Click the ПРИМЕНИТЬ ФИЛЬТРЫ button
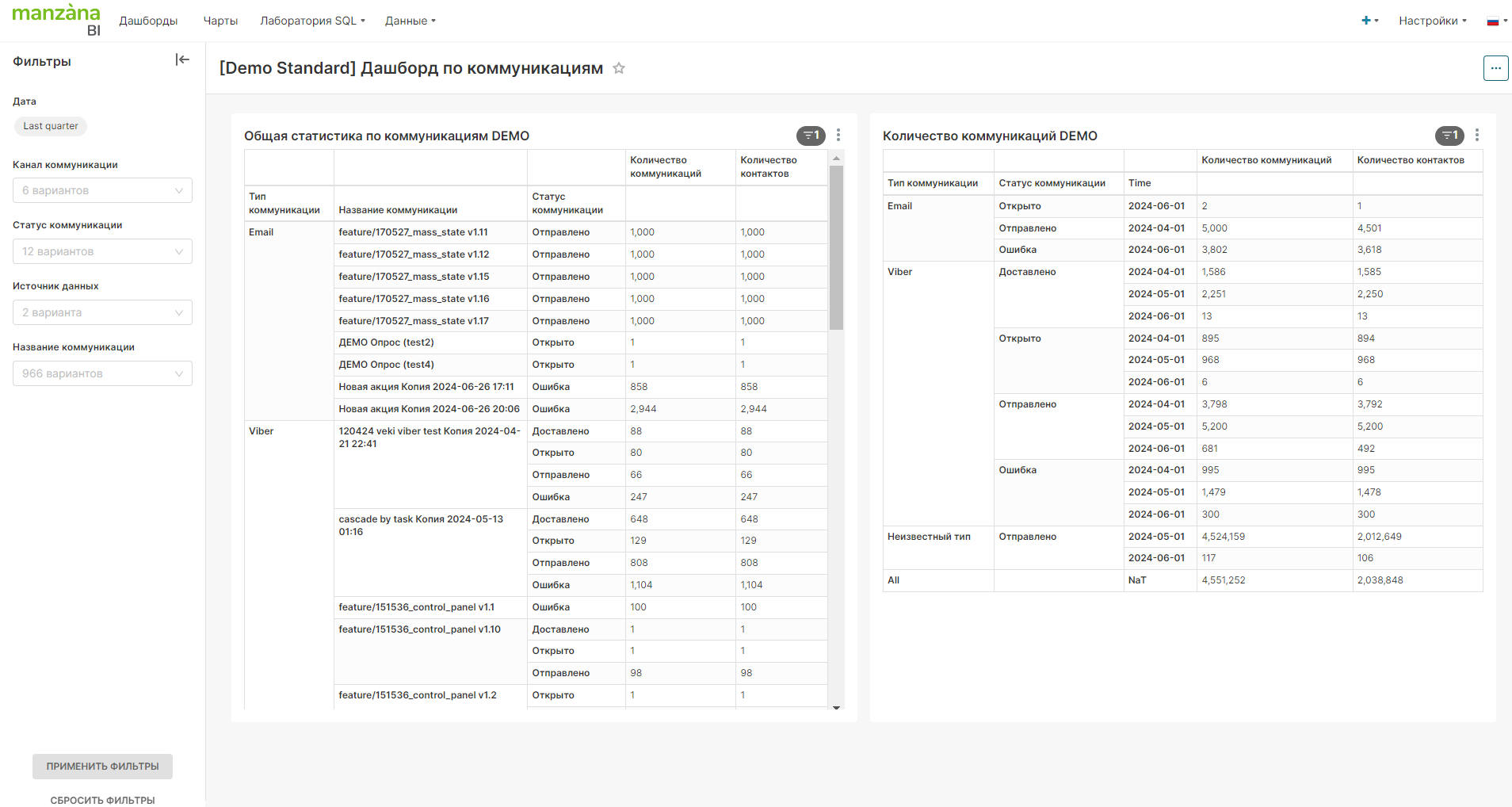This screenshot has height=807, width=1512. (102, 767)
